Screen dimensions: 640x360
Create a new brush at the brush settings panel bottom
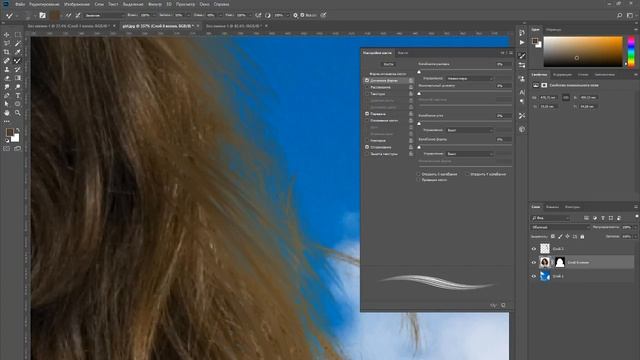coord(503,305)
